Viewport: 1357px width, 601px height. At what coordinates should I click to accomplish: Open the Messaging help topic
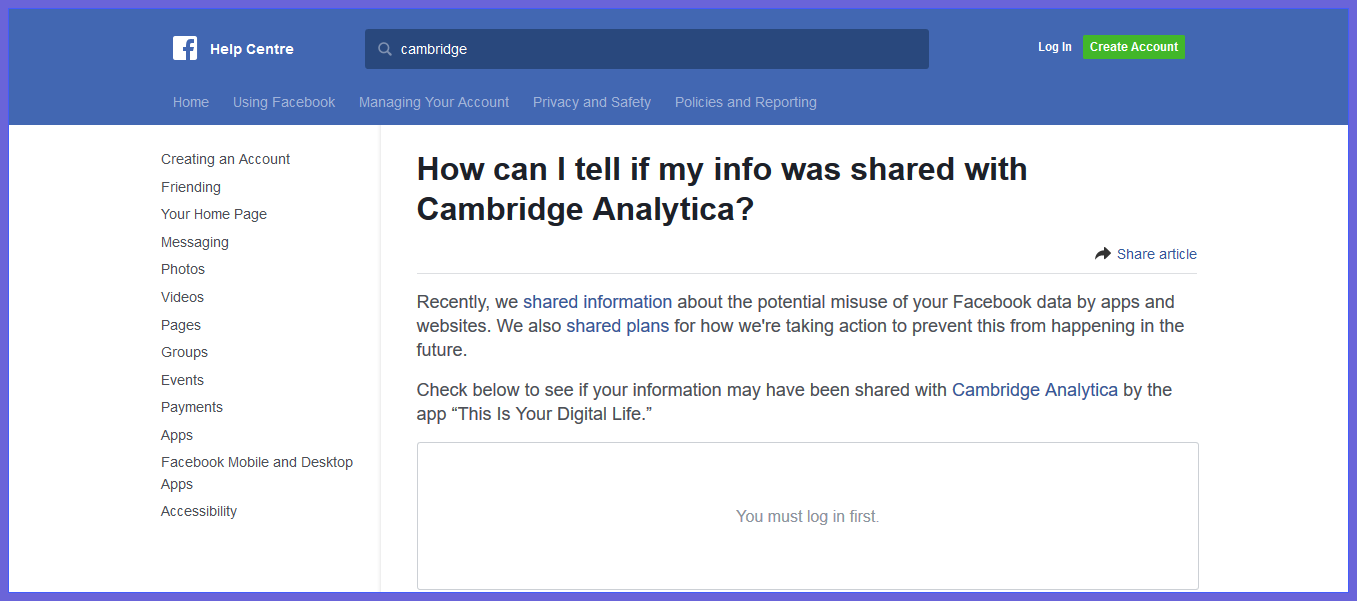pos(195,242)
